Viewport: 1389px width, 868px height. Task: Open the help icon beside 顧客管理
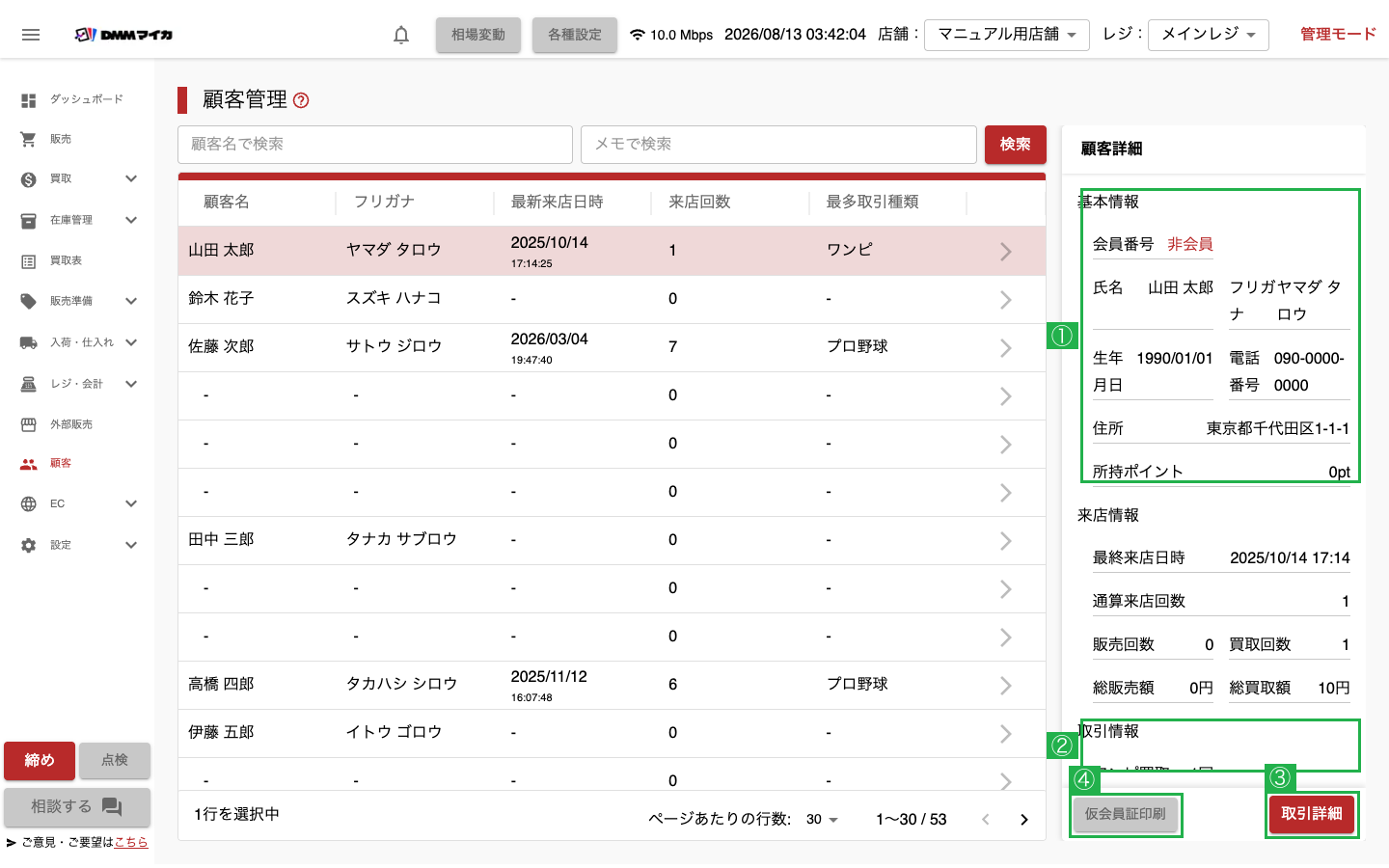pyautogui.click(x=301, y=100)
